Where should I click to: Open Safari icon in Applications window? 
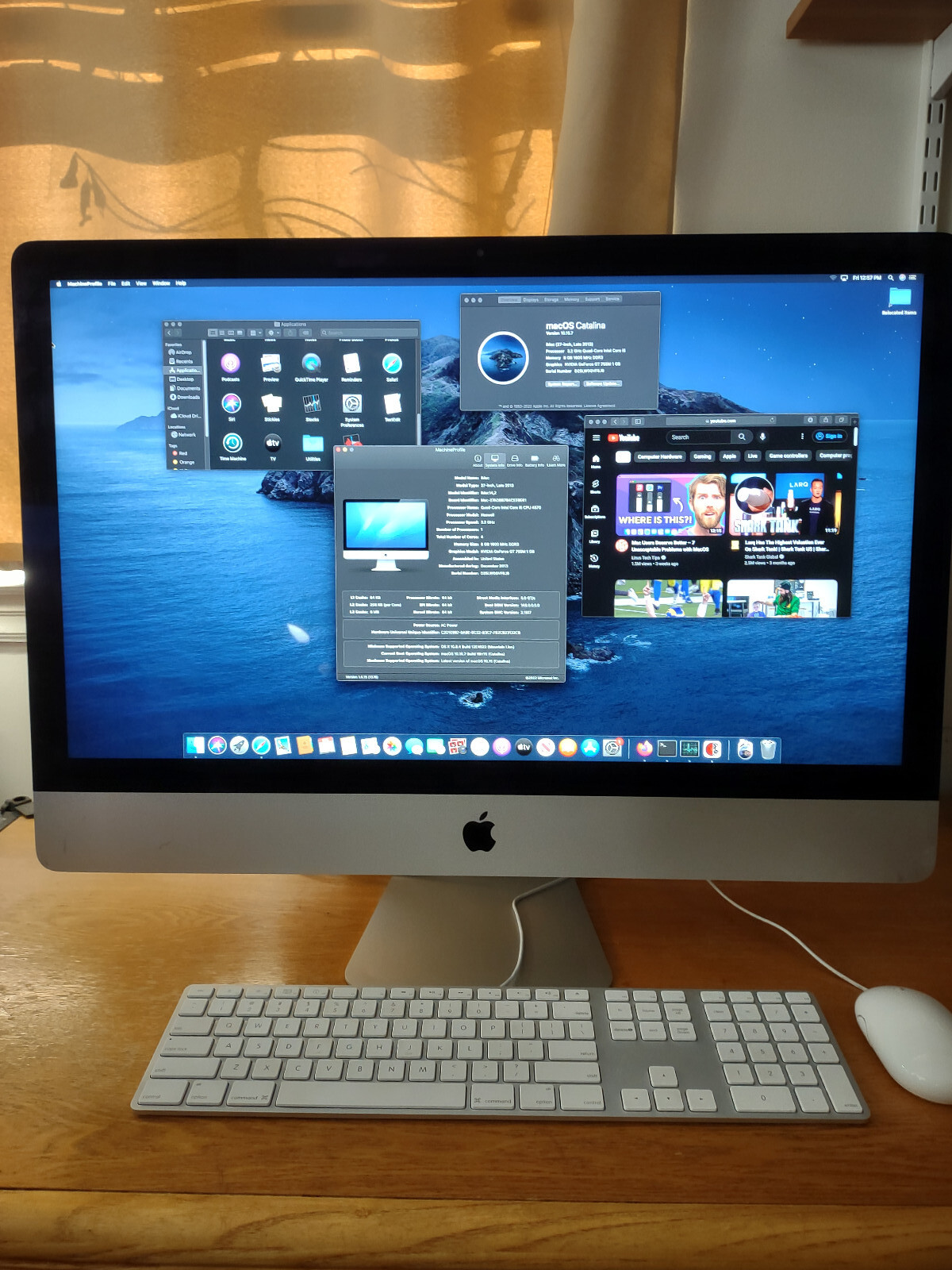coord(392,364)
